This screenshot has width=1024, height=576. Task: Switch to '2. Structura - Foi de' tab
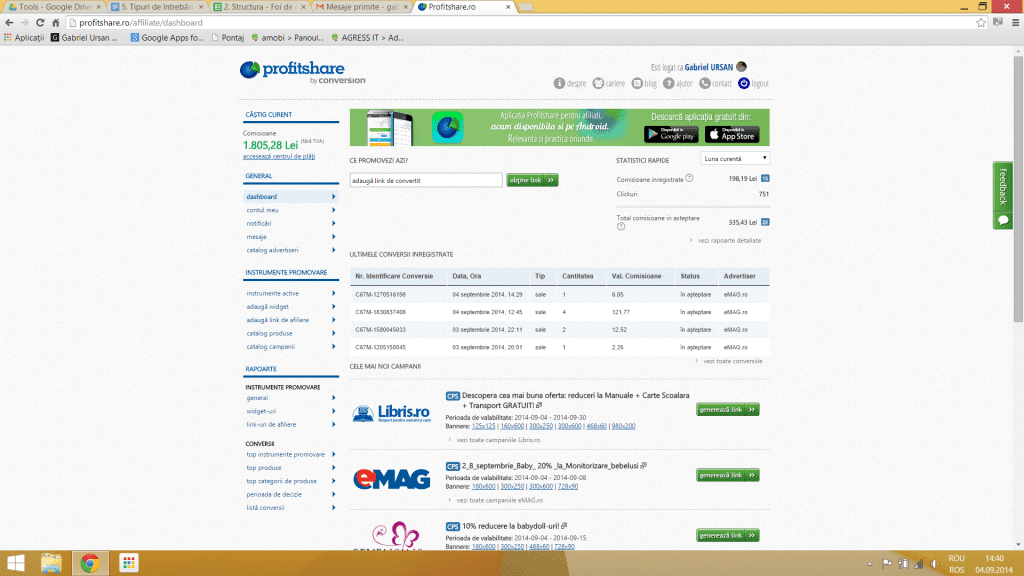tap(260, 7)
